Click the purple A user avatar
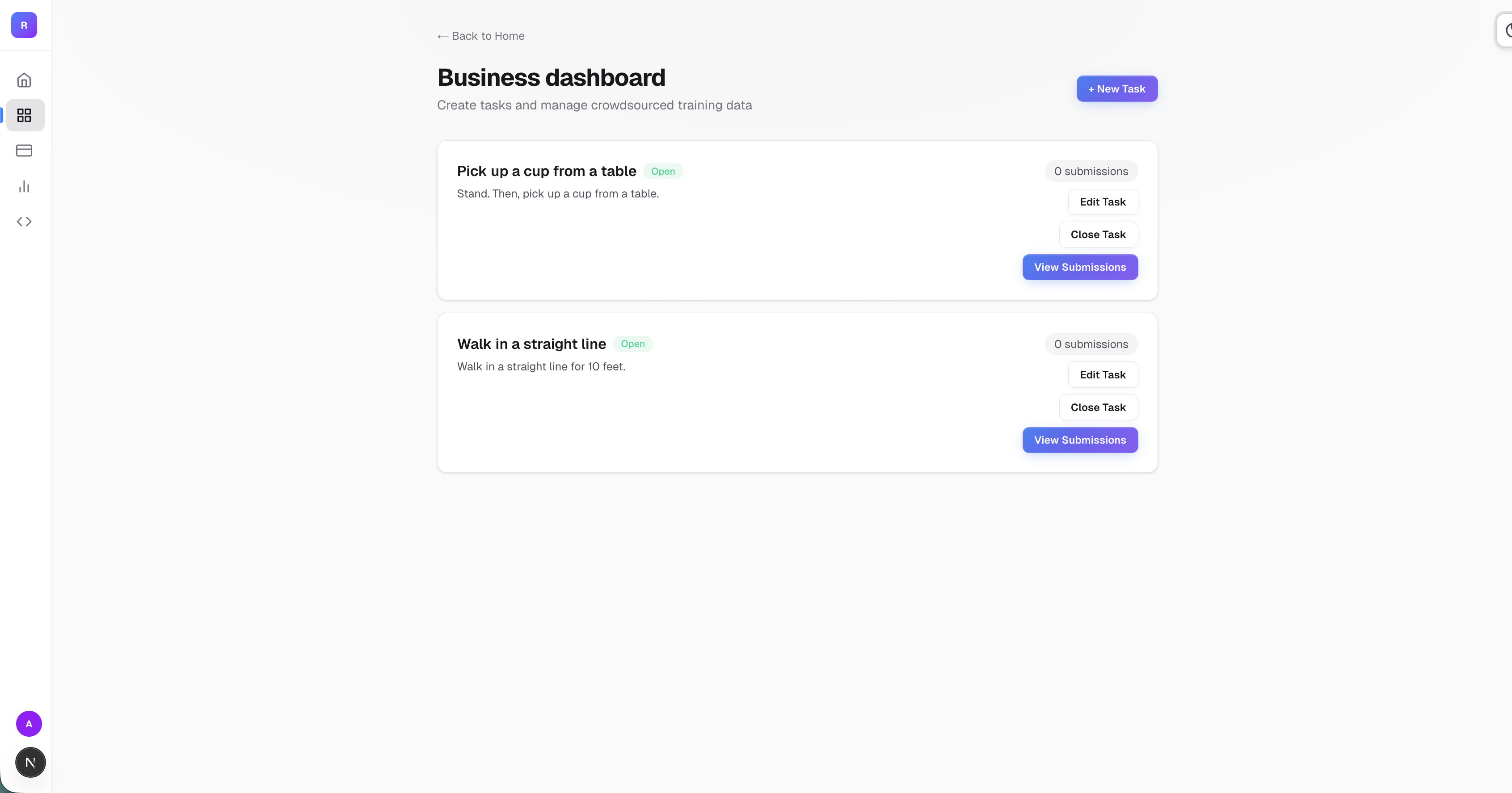This screenshot has width=1512, height=793. tap(29, 724)
